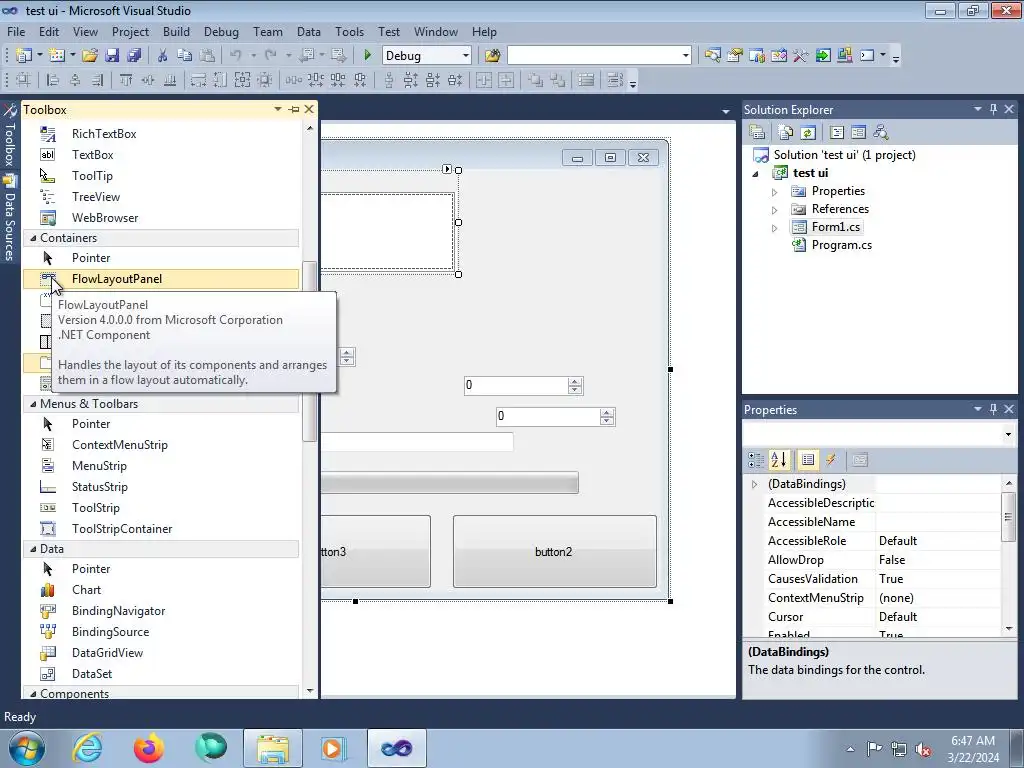
Task: Open Internet Explorer from taskbar
Action: 87,748
